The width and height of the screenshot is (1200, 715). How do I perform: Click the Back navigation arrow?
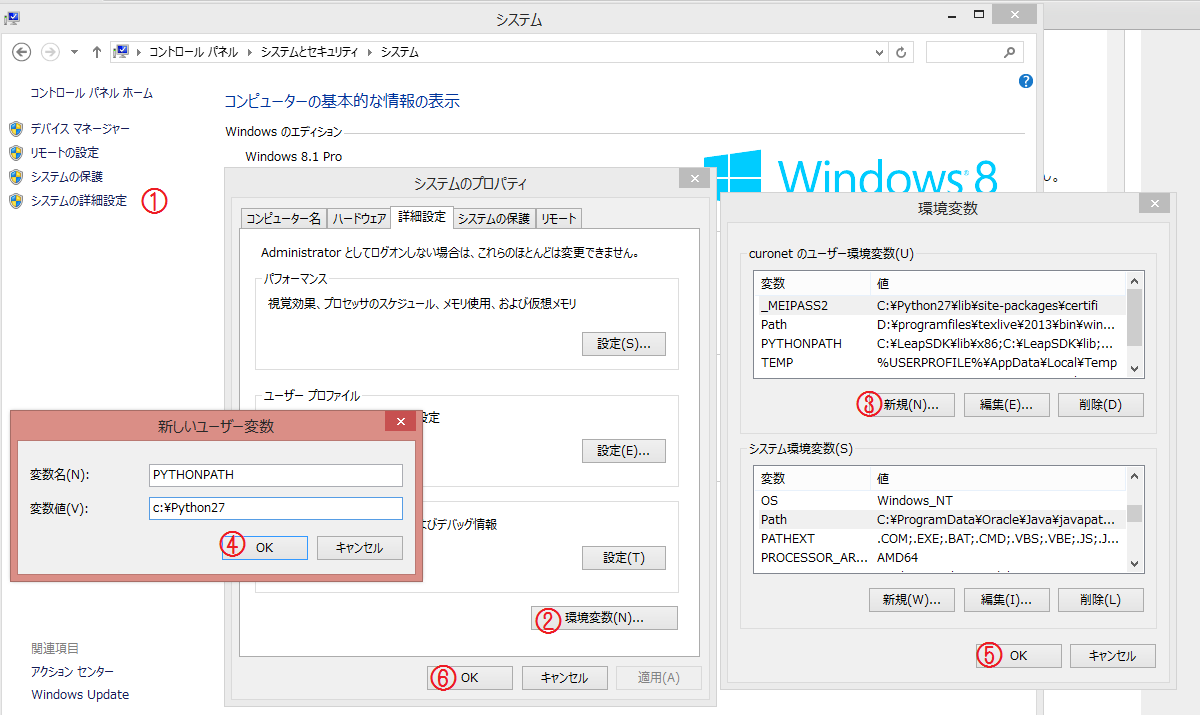pyautogui.click(x=22, y=52)
